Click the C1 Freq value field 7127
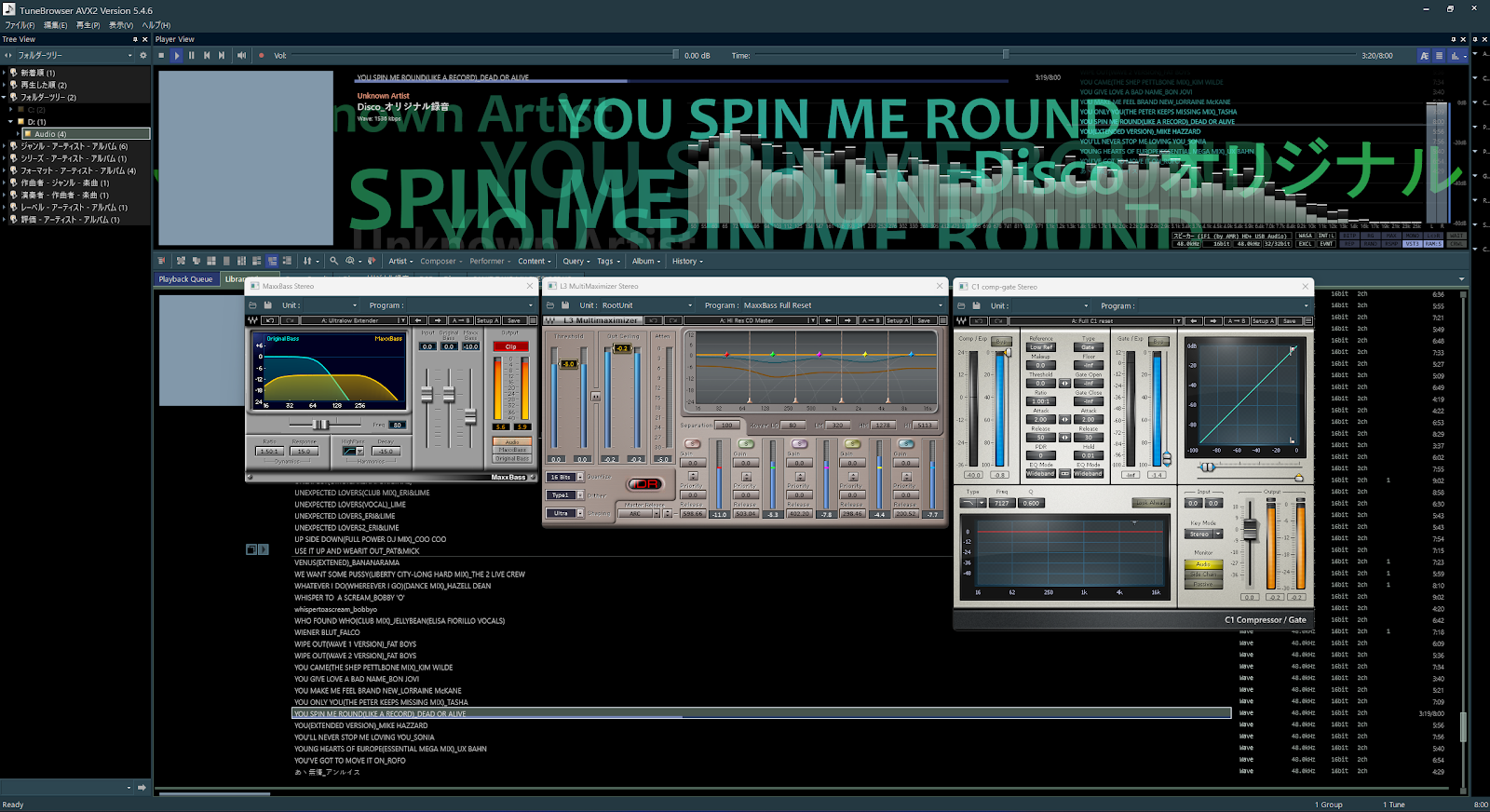This screenshot has width=1490, height=812. click(1002, 503)
